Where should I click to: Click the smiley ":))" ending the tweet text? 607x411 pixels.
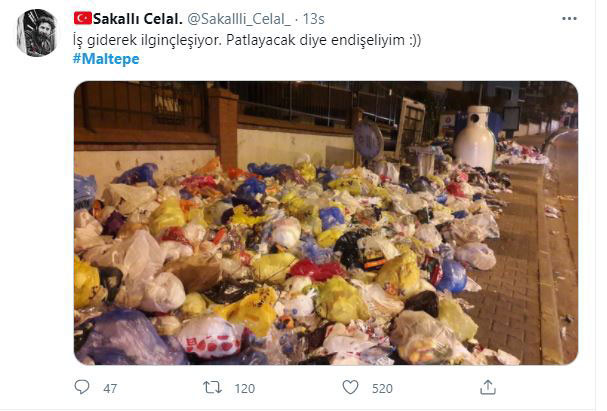(x=415, y=40)
